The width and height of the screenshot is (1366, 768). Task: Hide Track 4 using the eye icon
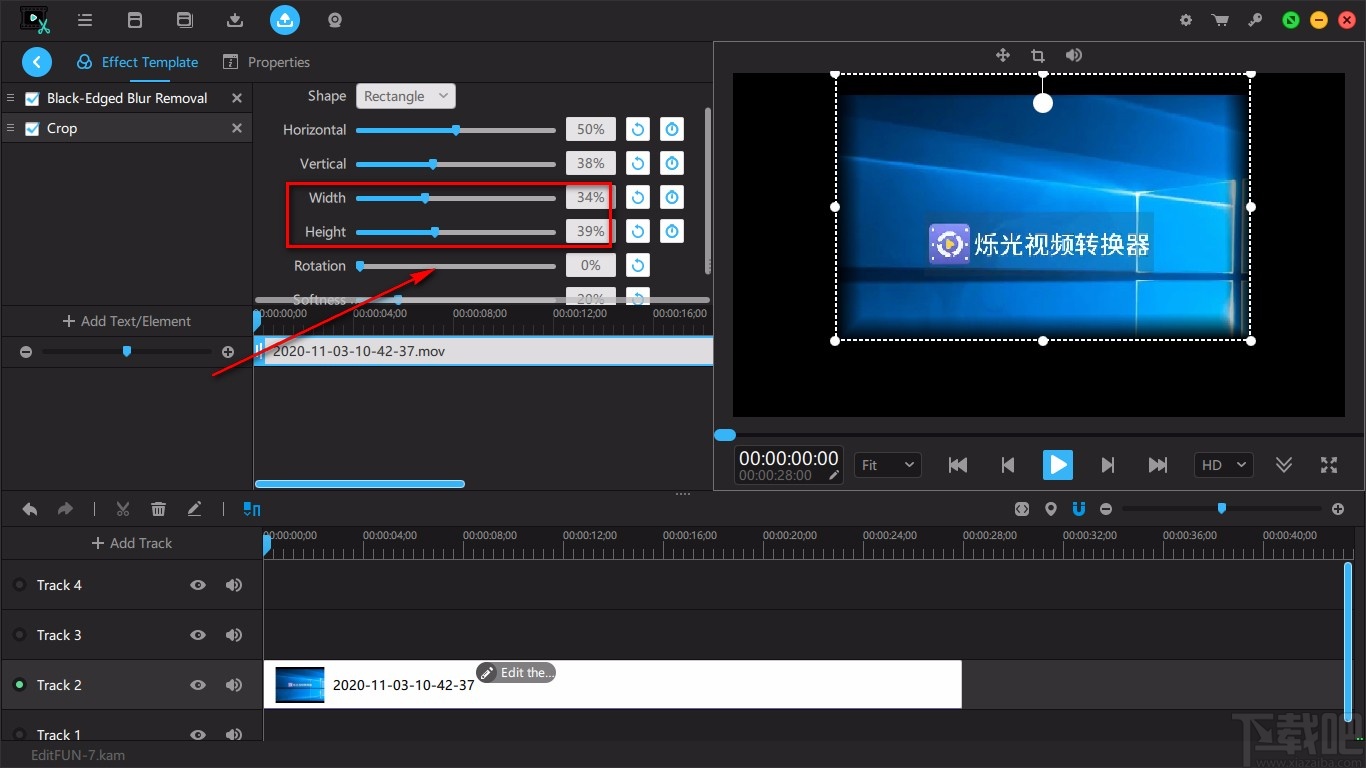tap(198, 585)
